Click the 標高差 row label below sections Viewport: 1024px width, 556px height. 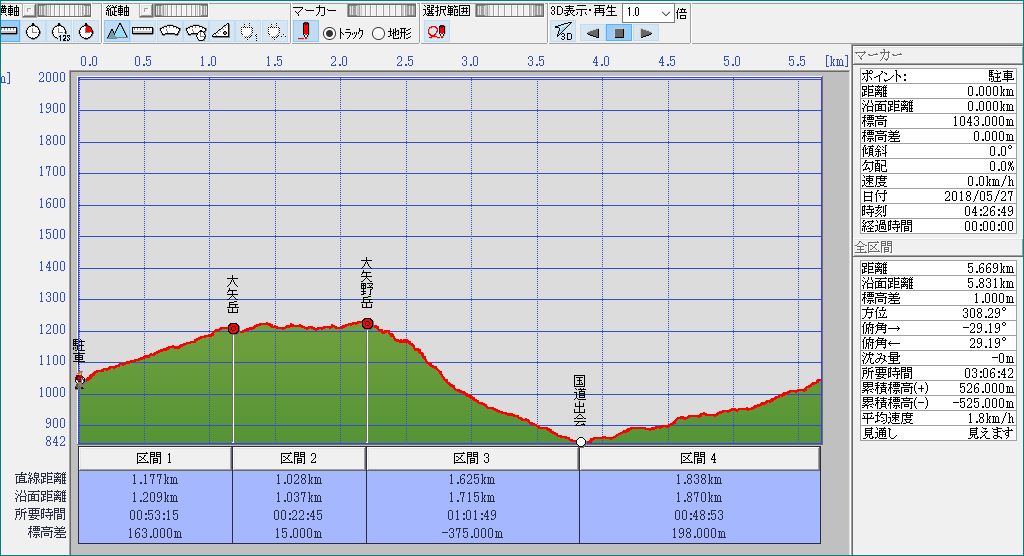click(x=47, y=532)
